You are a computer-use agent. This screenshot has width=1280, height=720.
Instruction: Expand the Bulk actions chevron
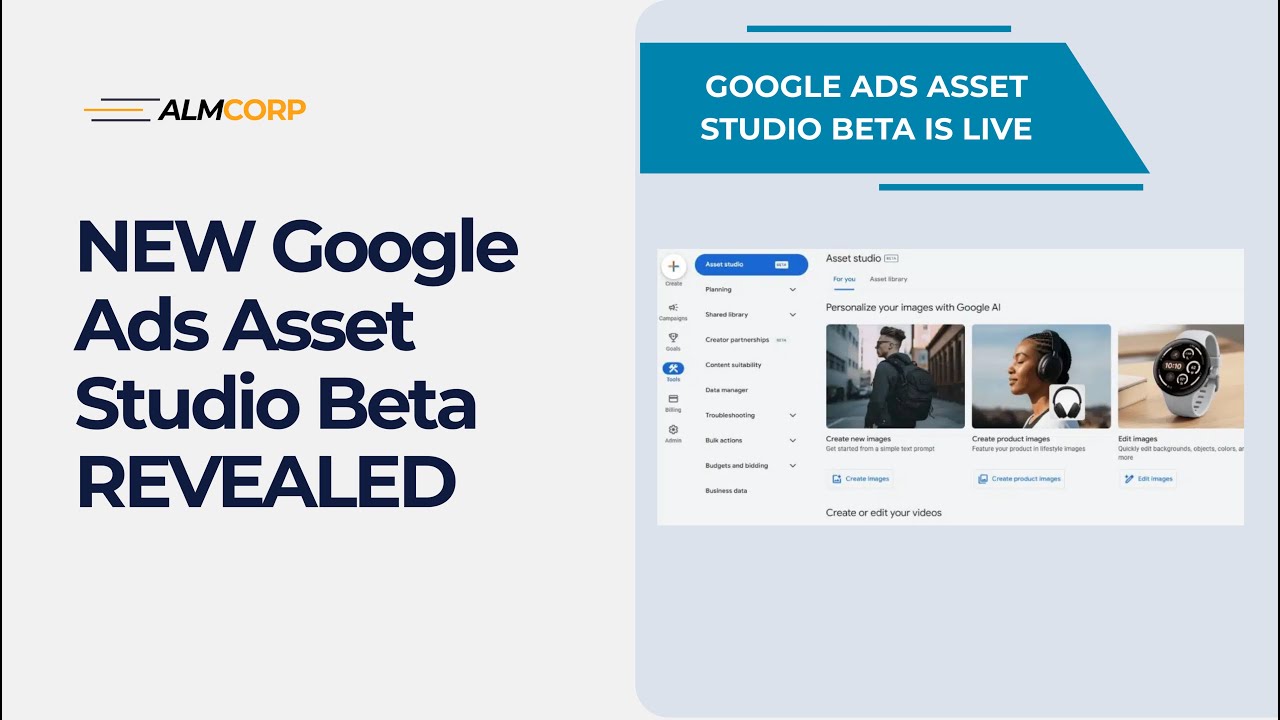pos(793,440)
